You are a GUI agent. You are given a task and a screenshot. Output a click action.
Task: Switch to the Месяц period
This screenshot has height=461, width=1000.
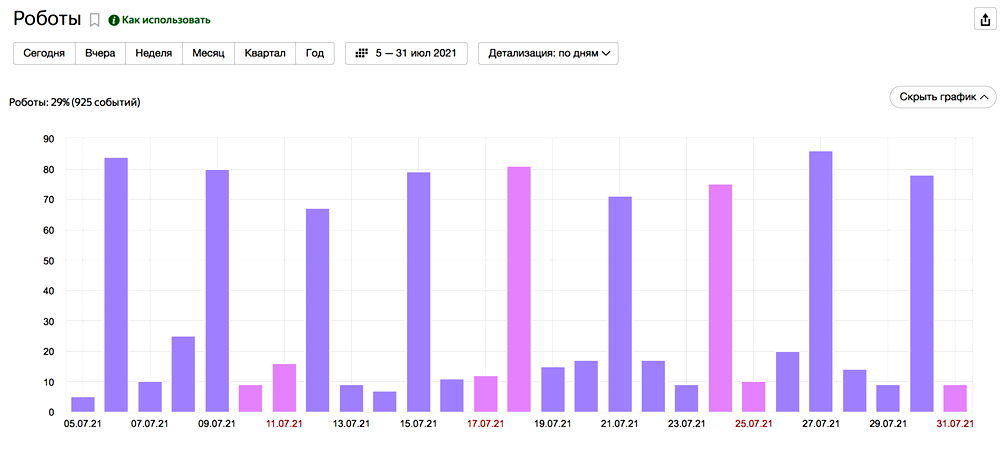coord(207,53)
